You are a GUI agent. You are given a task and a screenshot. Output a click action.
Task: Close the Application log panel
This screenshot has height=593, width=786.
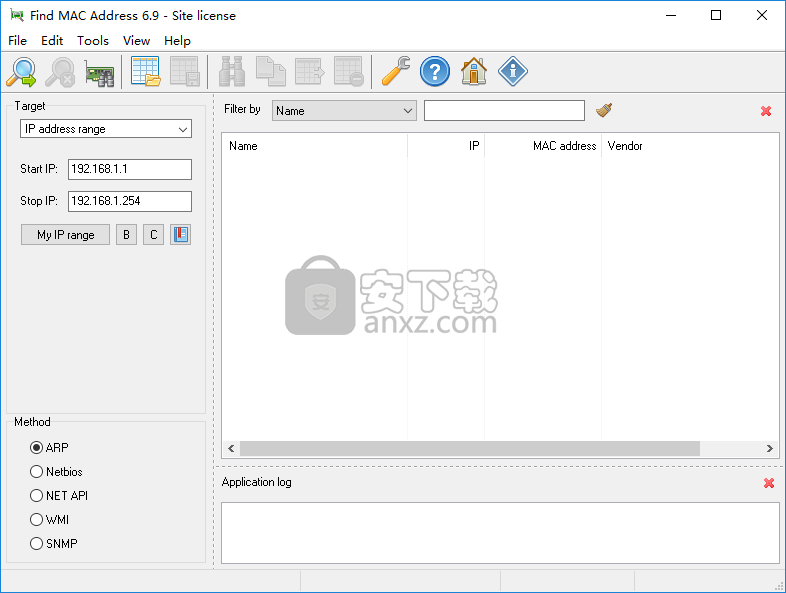click(769, 483)
